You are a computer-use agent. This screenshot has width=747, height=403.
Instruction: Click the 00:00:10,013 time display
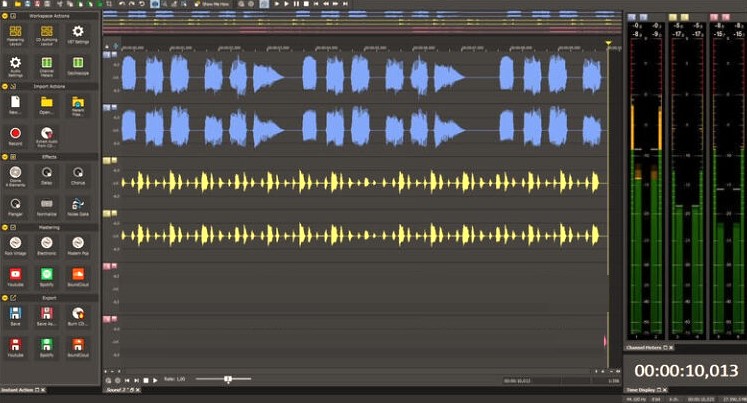point(686,371)
